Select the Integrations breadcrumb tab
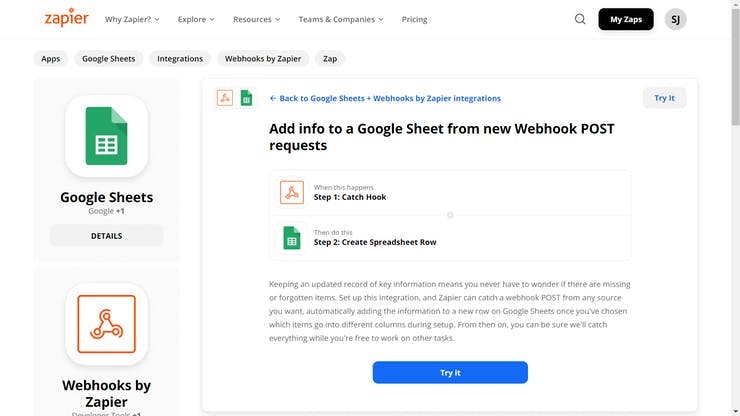Image resolution: width=740 pixels, height=416 pixels. pyautogui.click(x=180, y=59)
